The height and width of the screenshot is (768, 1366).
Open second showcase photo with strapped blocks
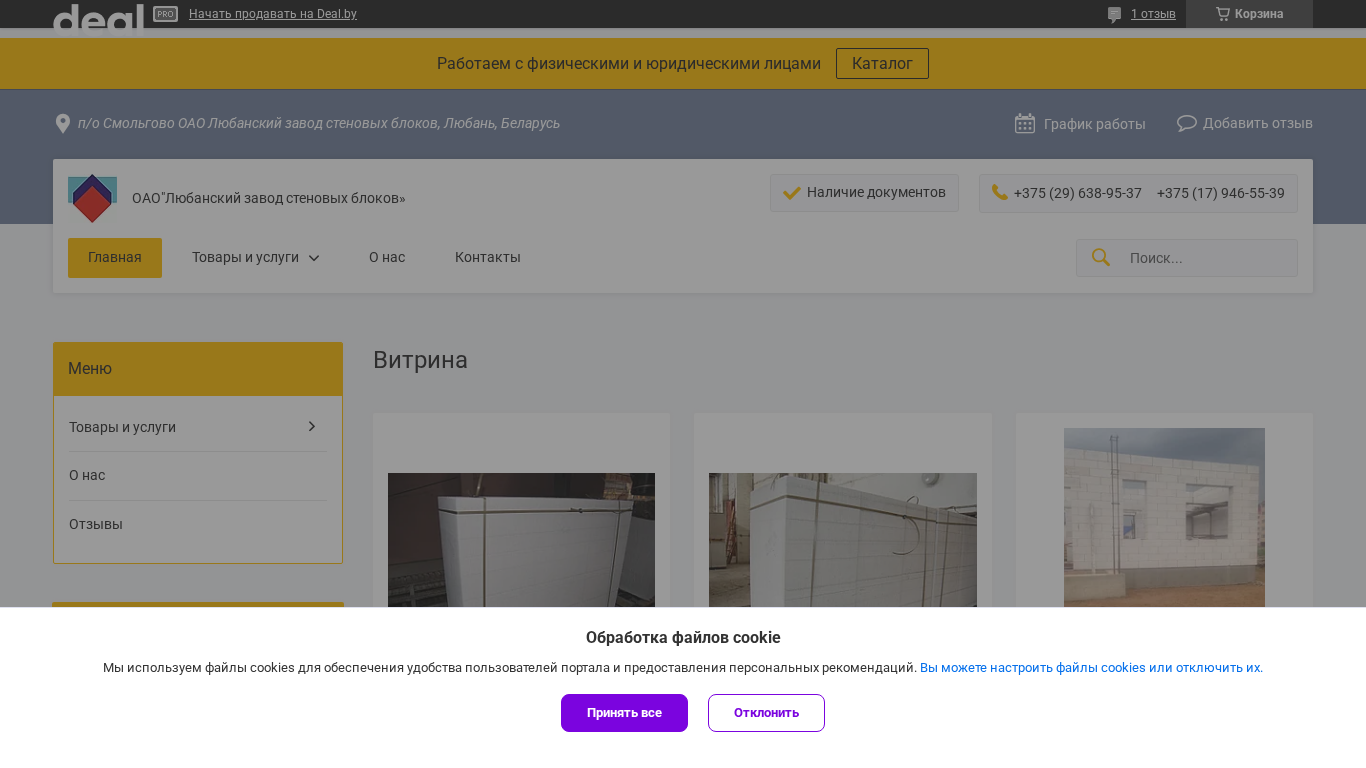pos(843,540)
